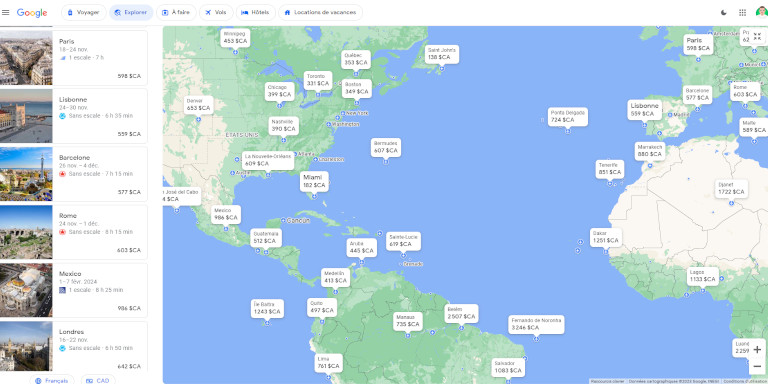
Task: Open the Paris destination card
Action: click(73, 58)
